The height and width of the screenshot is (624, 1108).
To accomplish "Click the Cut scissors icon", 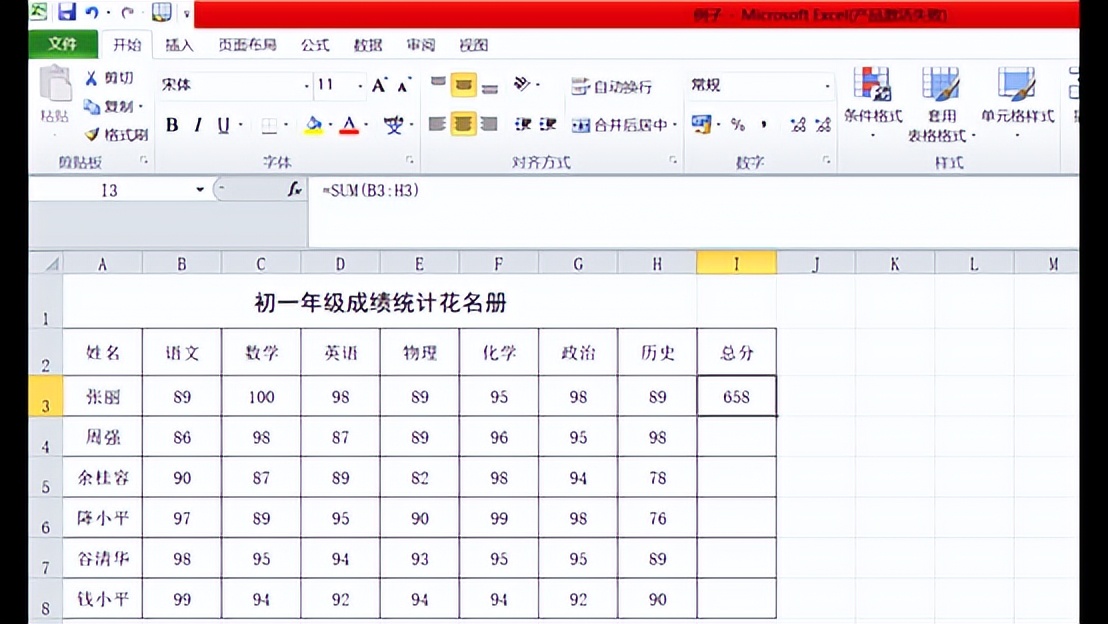I will click(91, 78).
